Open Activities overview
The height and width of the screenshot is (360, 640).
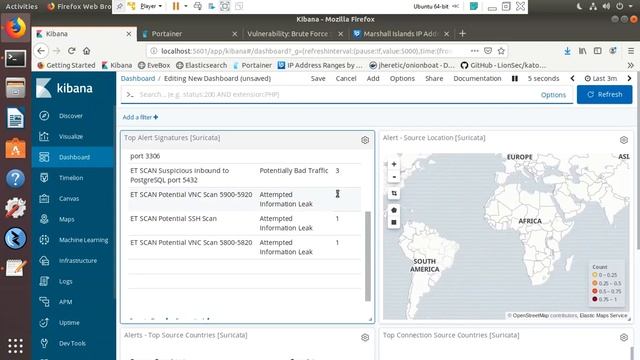(21, 6)
